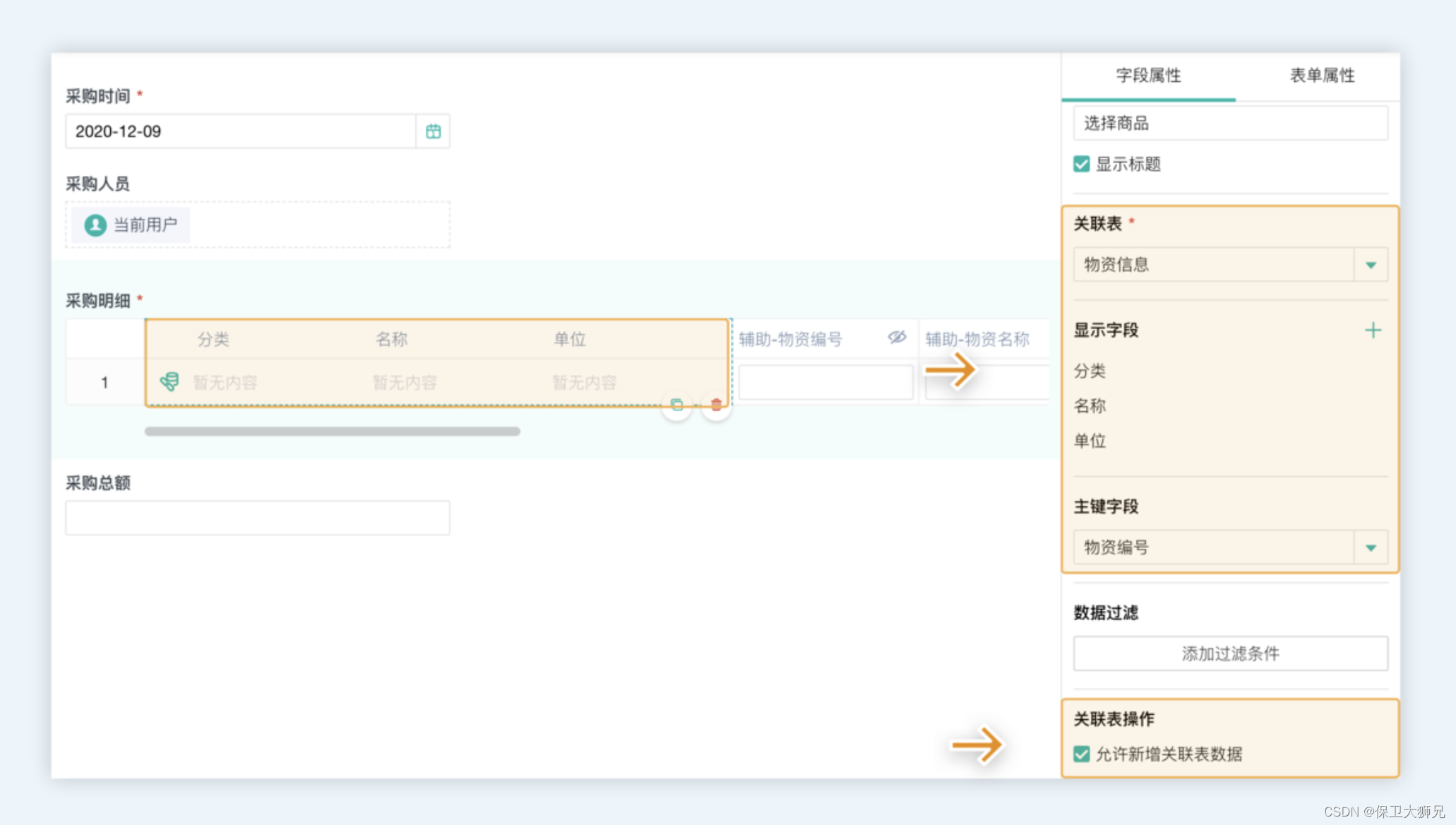Click the 当前用户 avatar icon
Image resolution: width=1456 pixels, height=825 pixels.
(x=95, y=225)
